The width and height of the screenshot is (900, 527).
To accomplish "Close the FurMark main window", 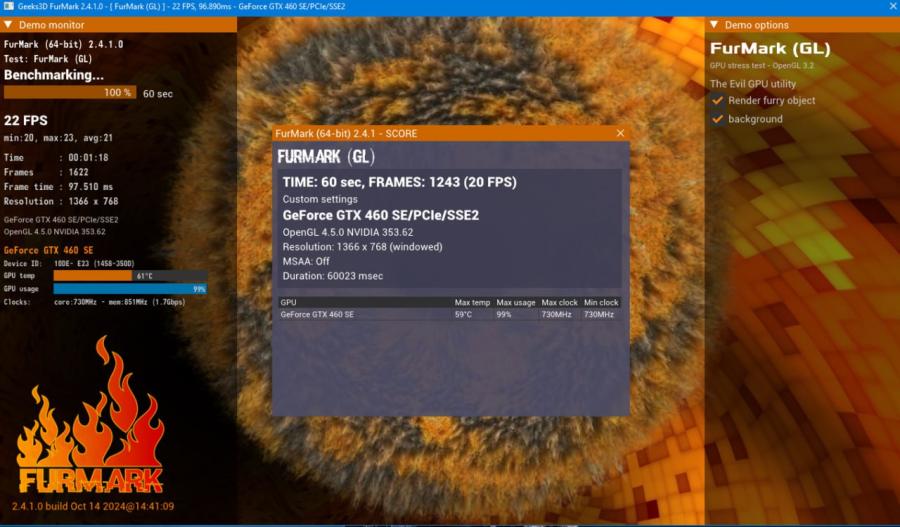I will click(x=893, y=6).
